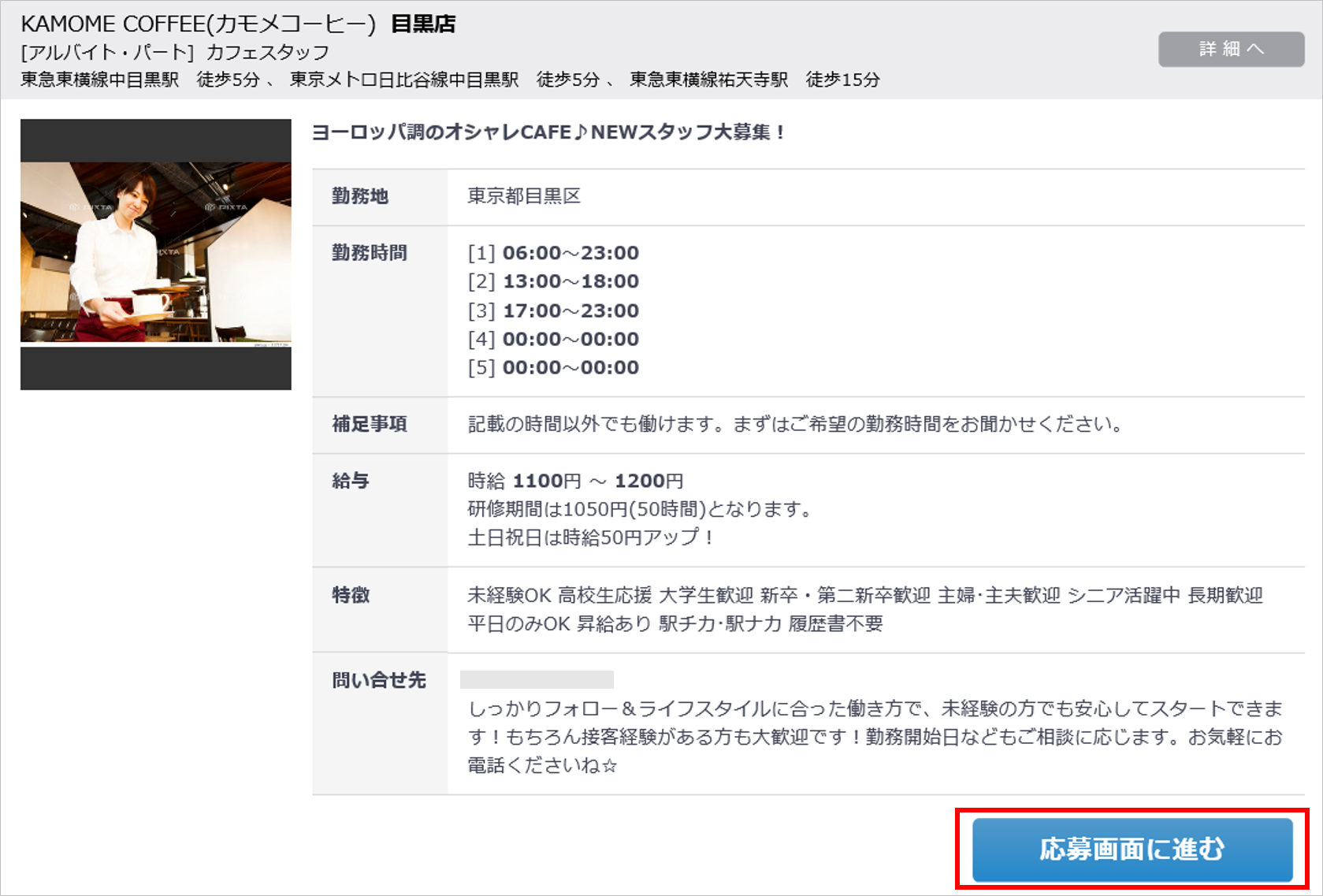Click the KAMOME COFFEE 目黒店 title

tap(238, 24)
